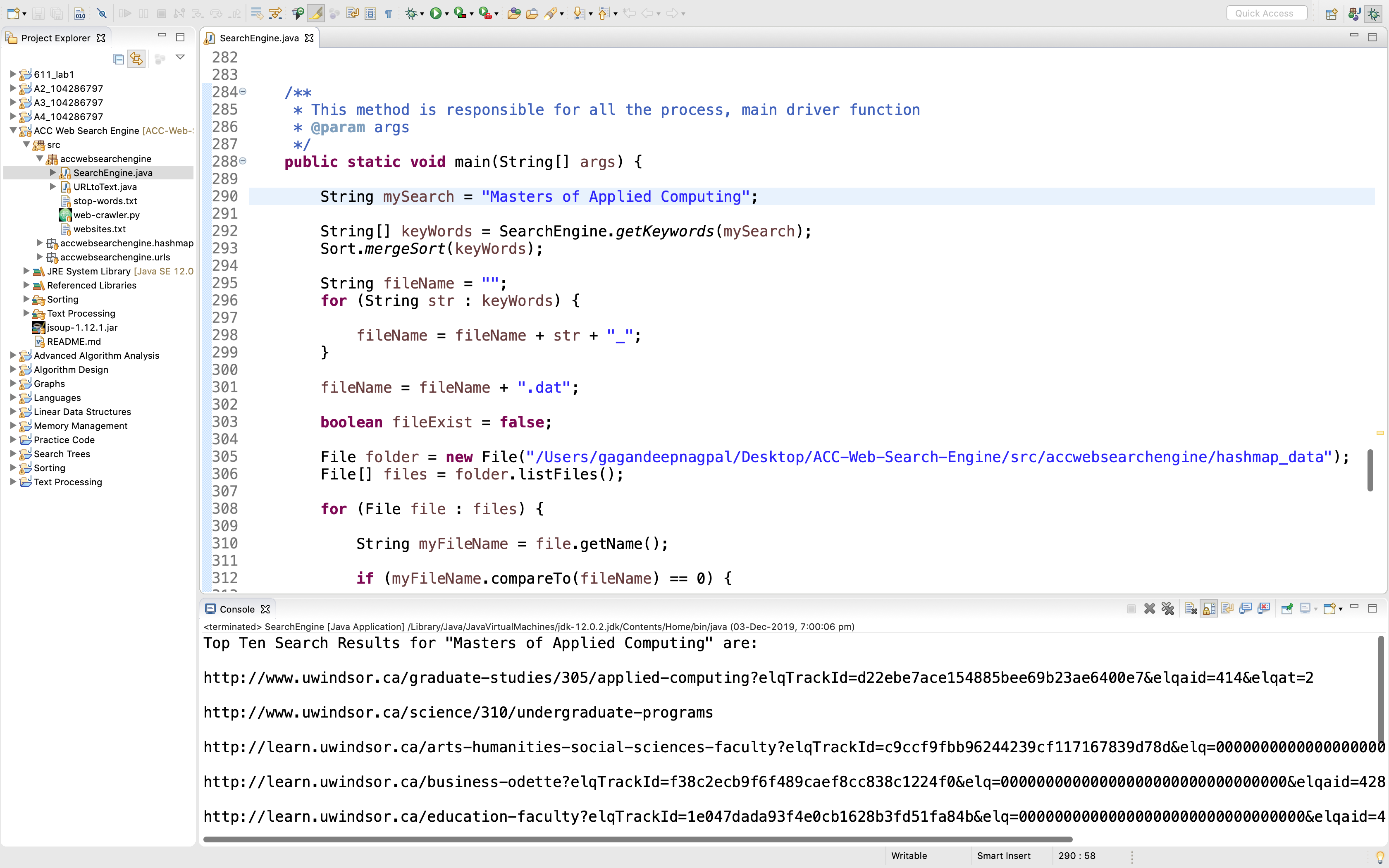The height and width of the screenshot is (868, 1389).
Task: Click the green Run button icon
Action: pos(436,13)
